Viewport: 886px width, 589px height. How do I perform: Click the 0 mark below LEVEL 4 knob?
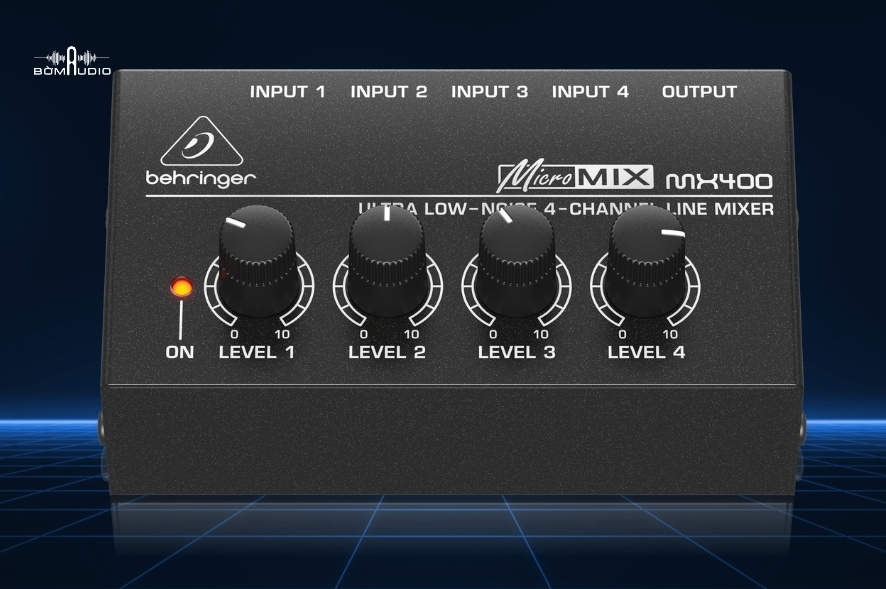(x=622, y=334)
